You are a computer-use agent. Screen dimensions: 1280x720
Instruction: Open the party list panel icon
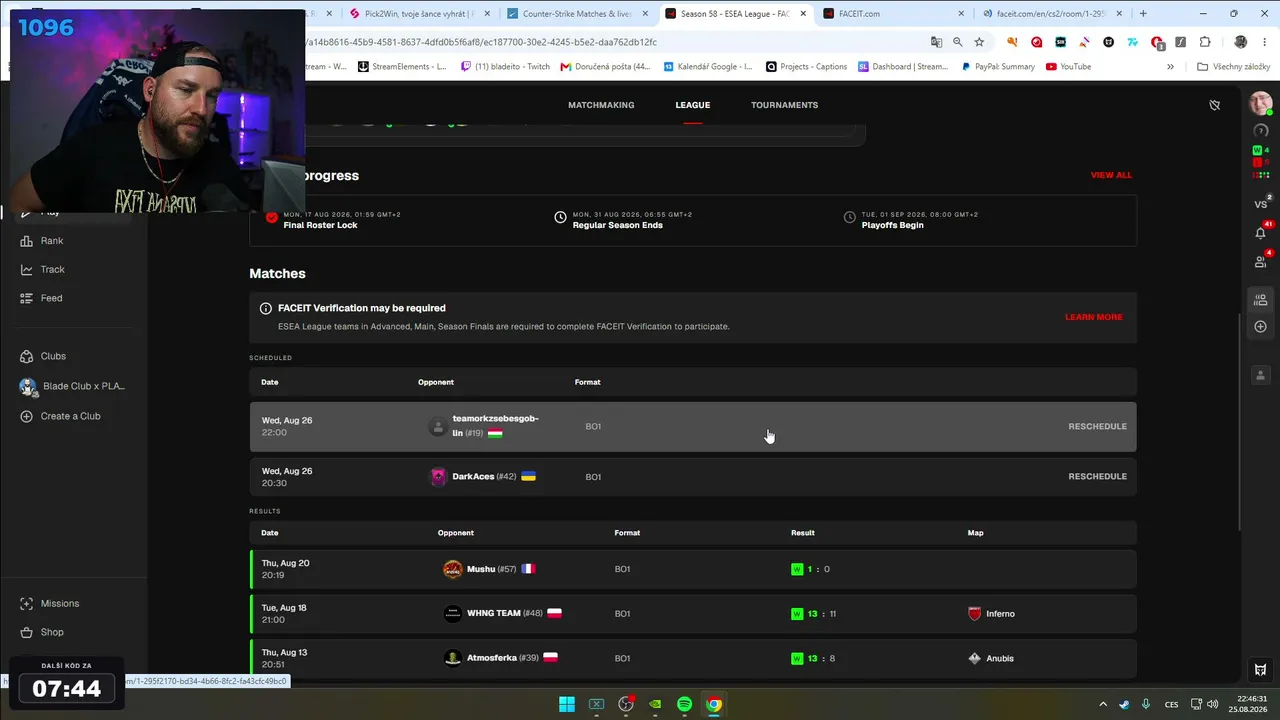pos(1260,298)
